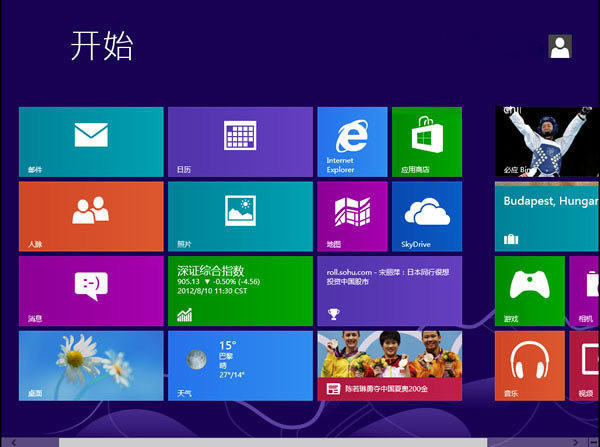Open the Maps tile (地图)
600x447 pixels.
[x=352, y=217]
